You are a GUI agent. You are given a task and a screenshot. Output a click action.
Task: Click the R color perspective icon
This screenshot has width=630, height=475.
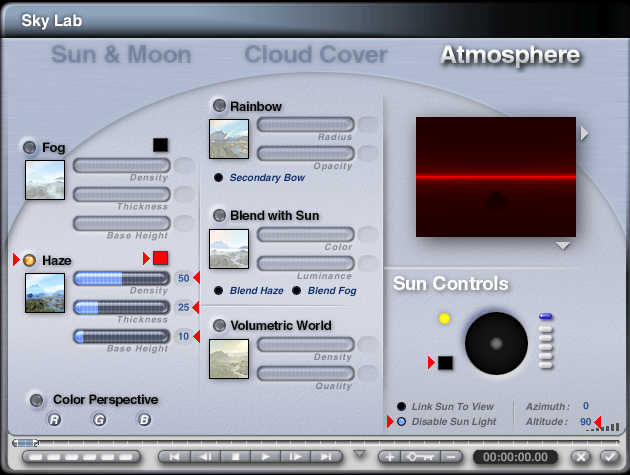(x=55, y=420)
